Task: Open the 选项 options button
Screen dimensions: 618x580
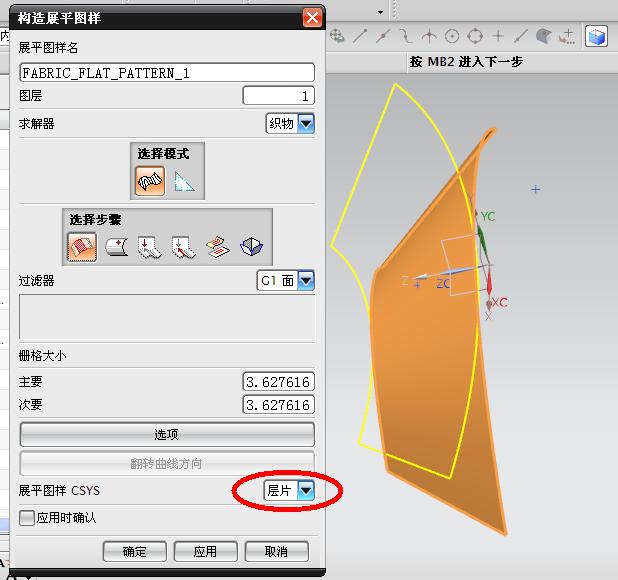Action: pyautogui.click(x=167, y=434)
